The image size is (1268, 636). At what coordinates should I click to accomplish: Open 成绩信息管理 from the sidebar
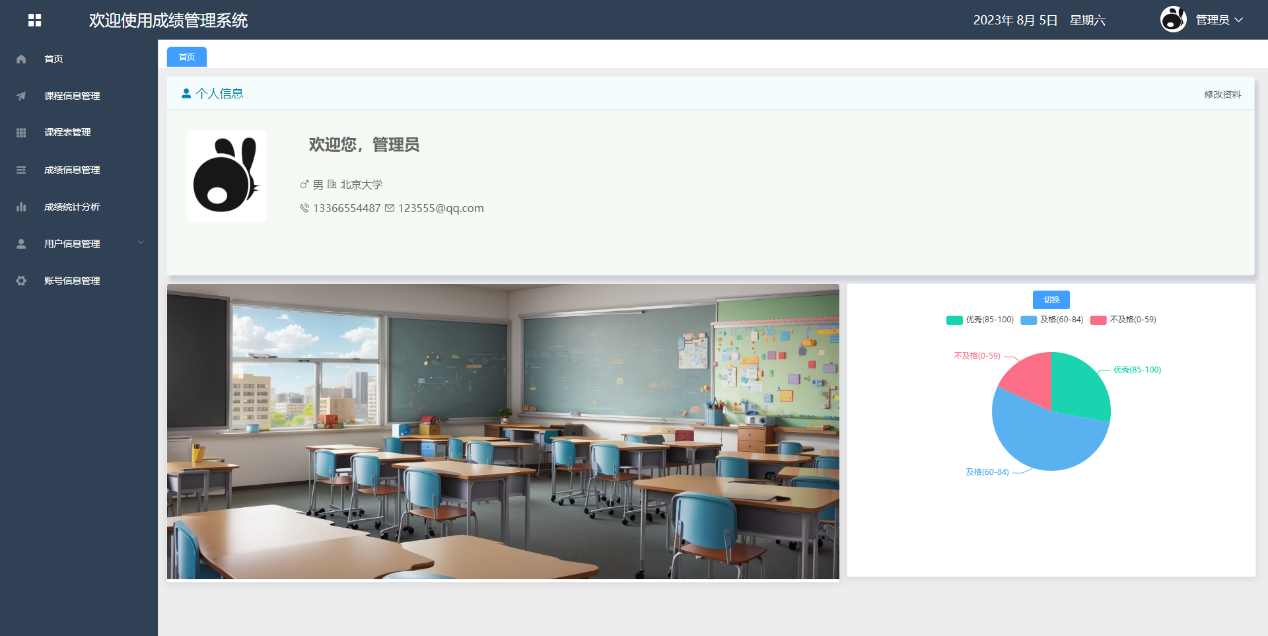point(79,170)
